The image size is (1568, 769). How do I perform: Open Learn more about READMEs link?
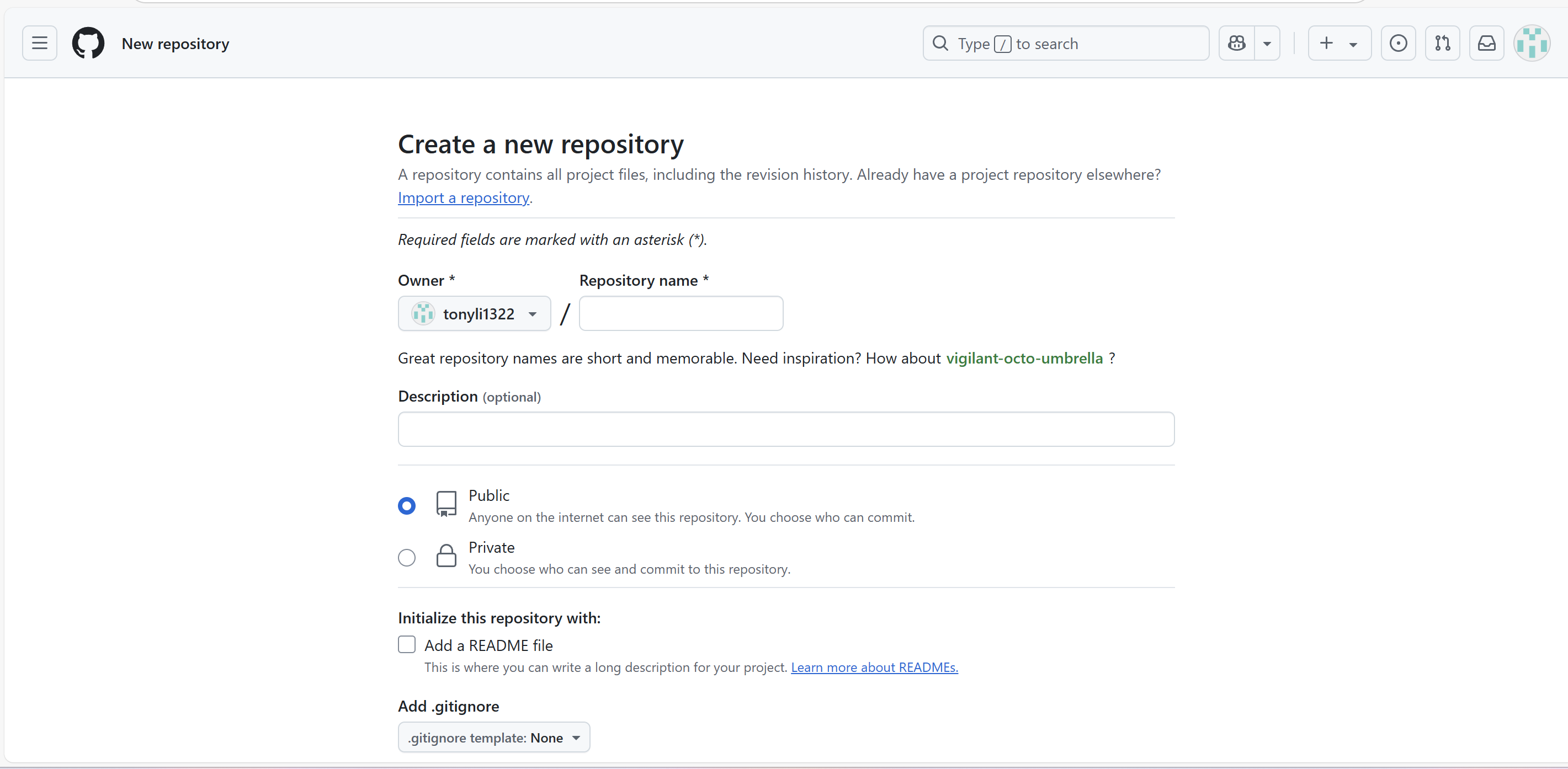click(874, 667)
